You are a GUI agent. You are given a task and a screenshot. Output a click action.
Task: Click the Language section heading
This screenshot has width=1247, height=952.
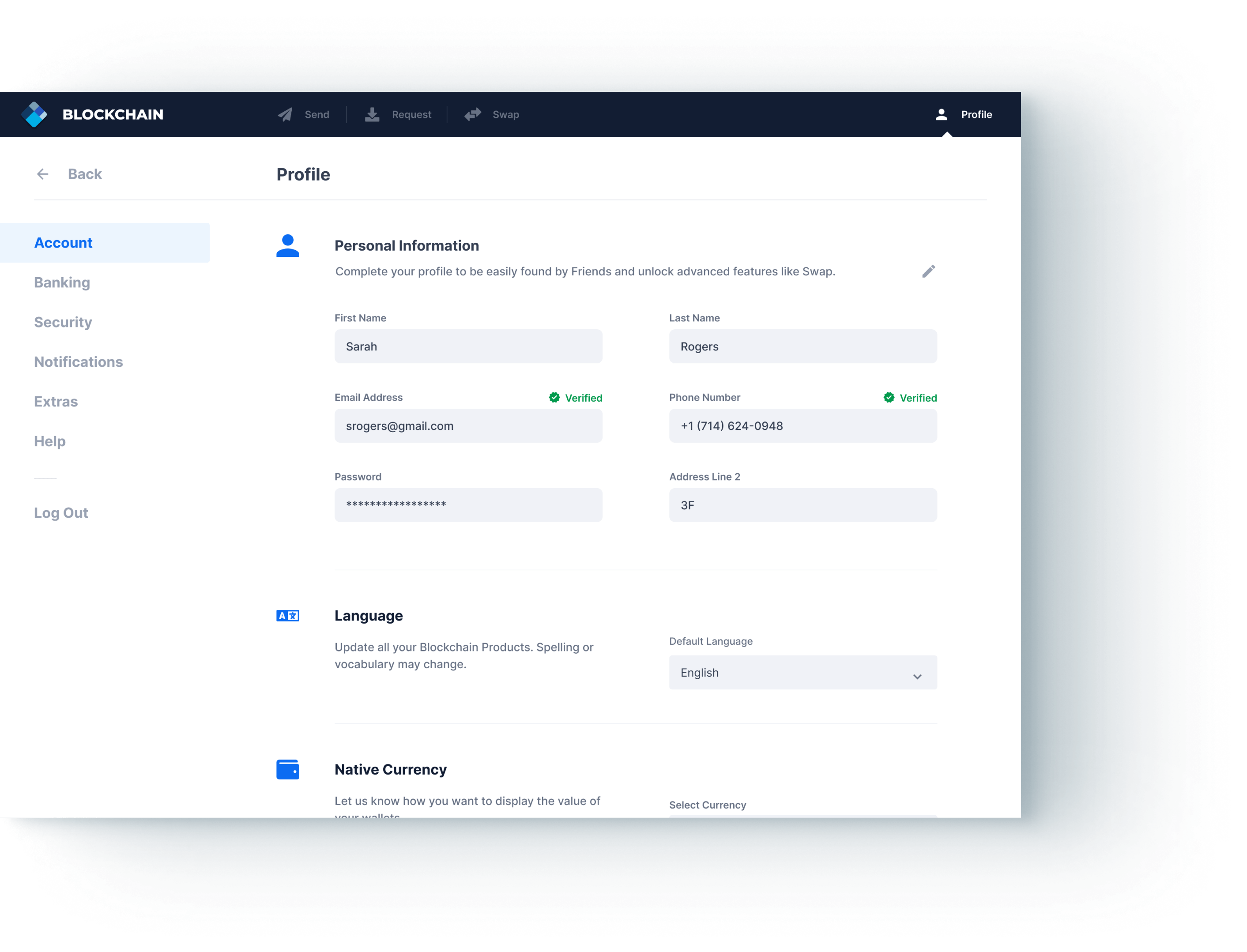[369, 616]
